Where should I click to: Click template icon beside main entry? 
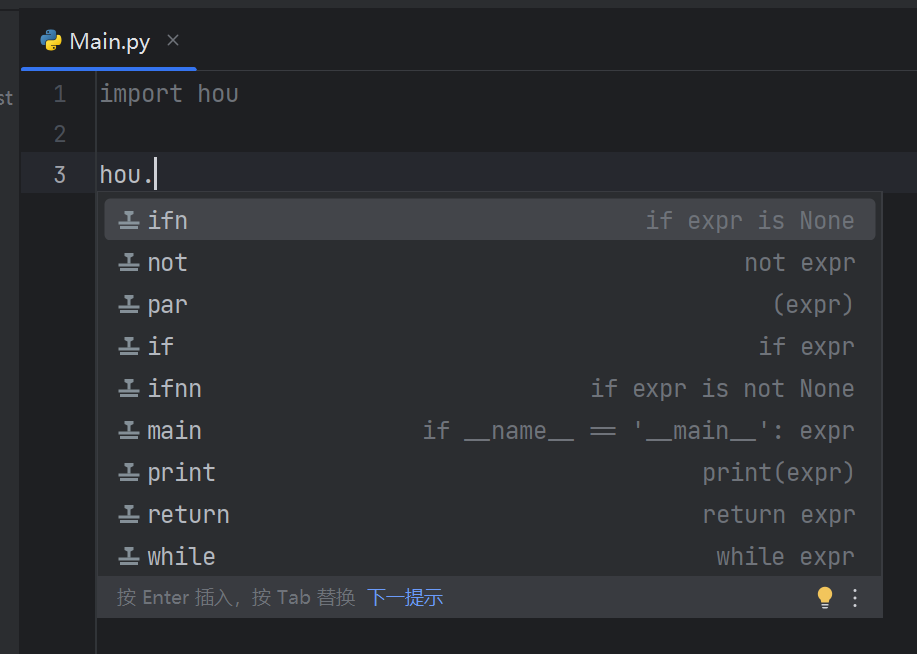129,430
